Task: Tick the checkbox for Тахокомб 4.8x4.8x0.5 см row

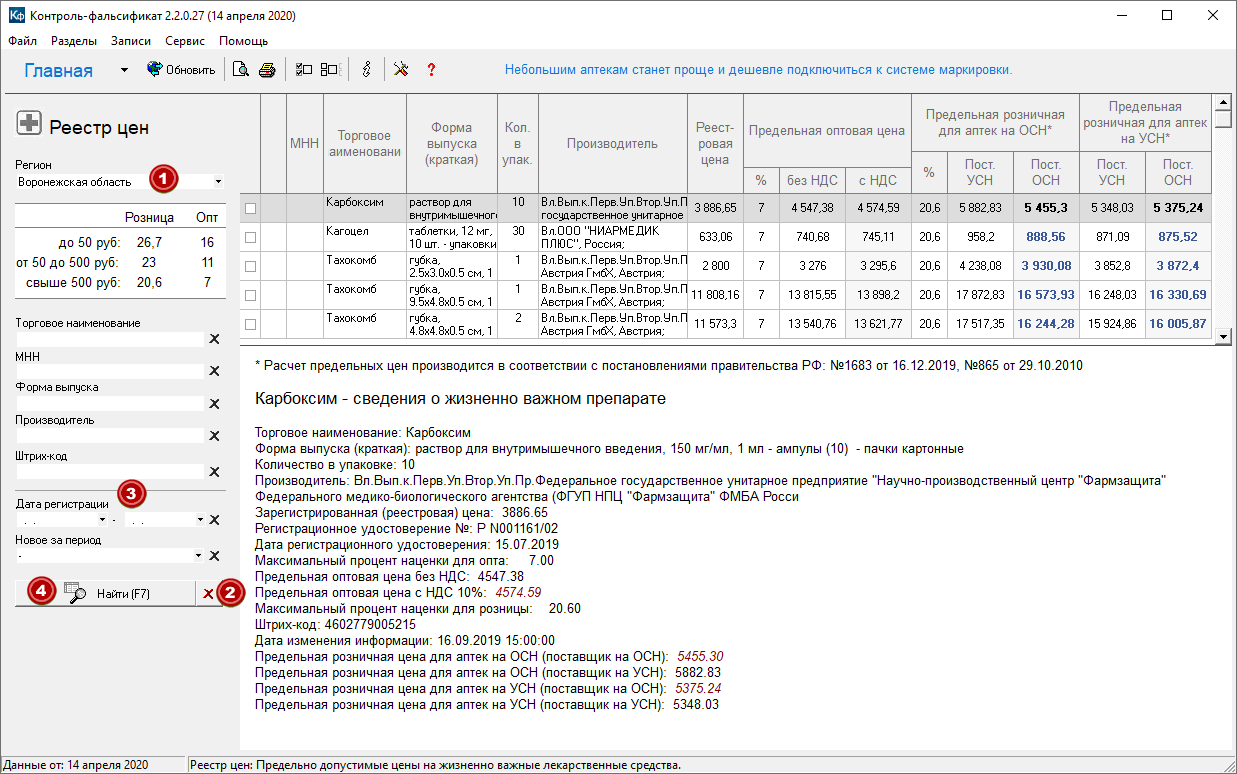Action: point(250,324)
